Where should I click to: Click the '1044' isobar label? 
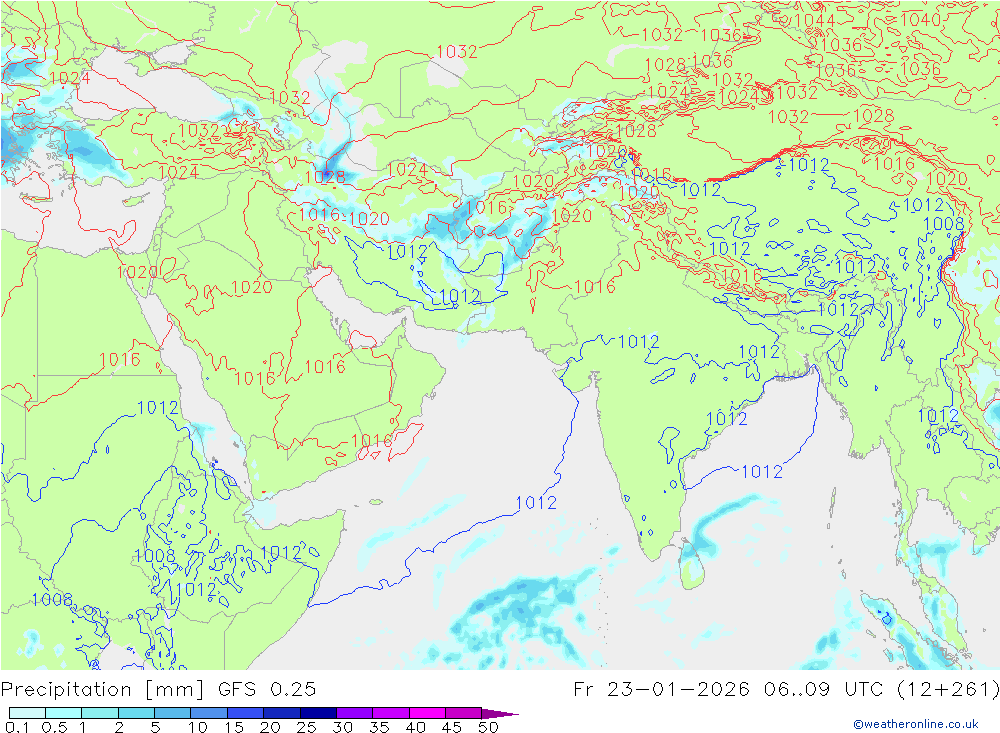pyautogui.click(x=814, y=20)
